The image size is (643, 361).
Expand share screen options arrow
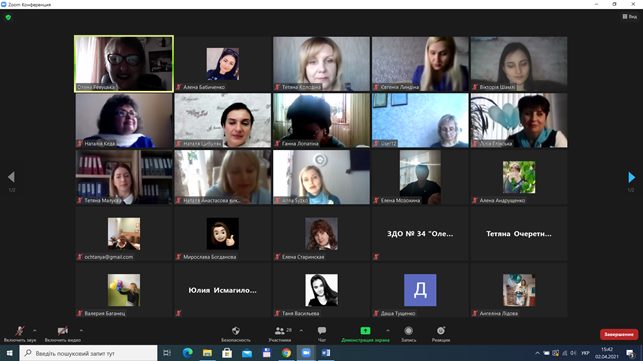388,330
